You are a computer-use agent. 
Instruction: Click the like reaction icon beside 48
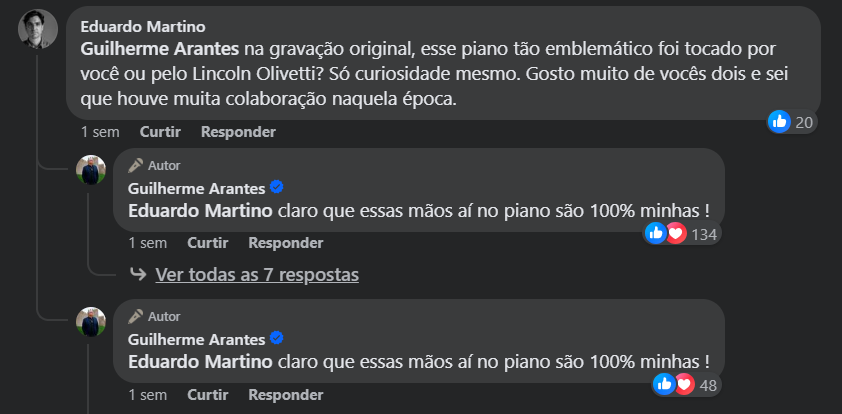pos(664,384)
